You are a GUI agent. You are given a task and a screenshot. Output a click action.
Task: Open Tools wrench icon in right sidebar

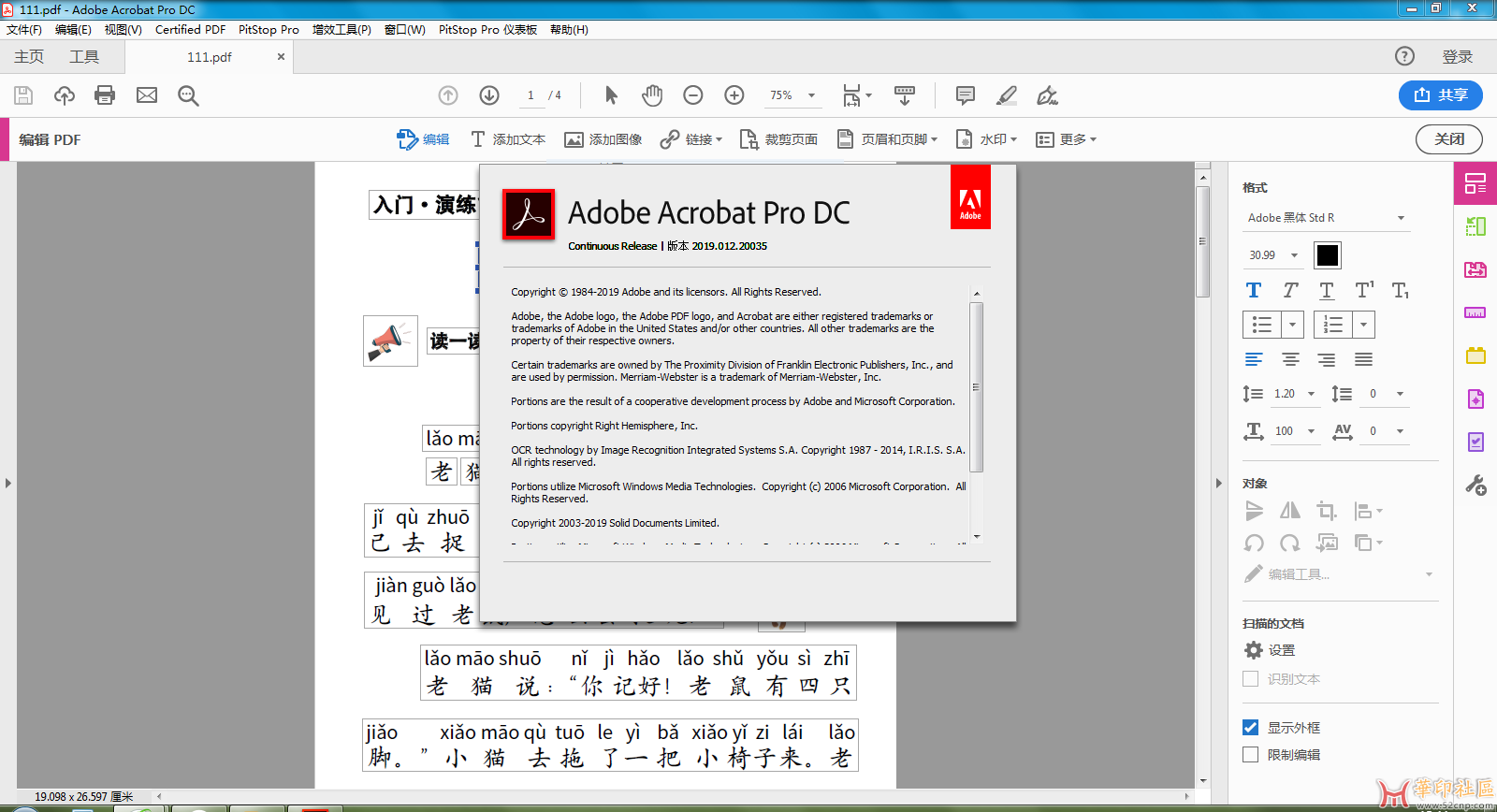tap(1475, 485)
